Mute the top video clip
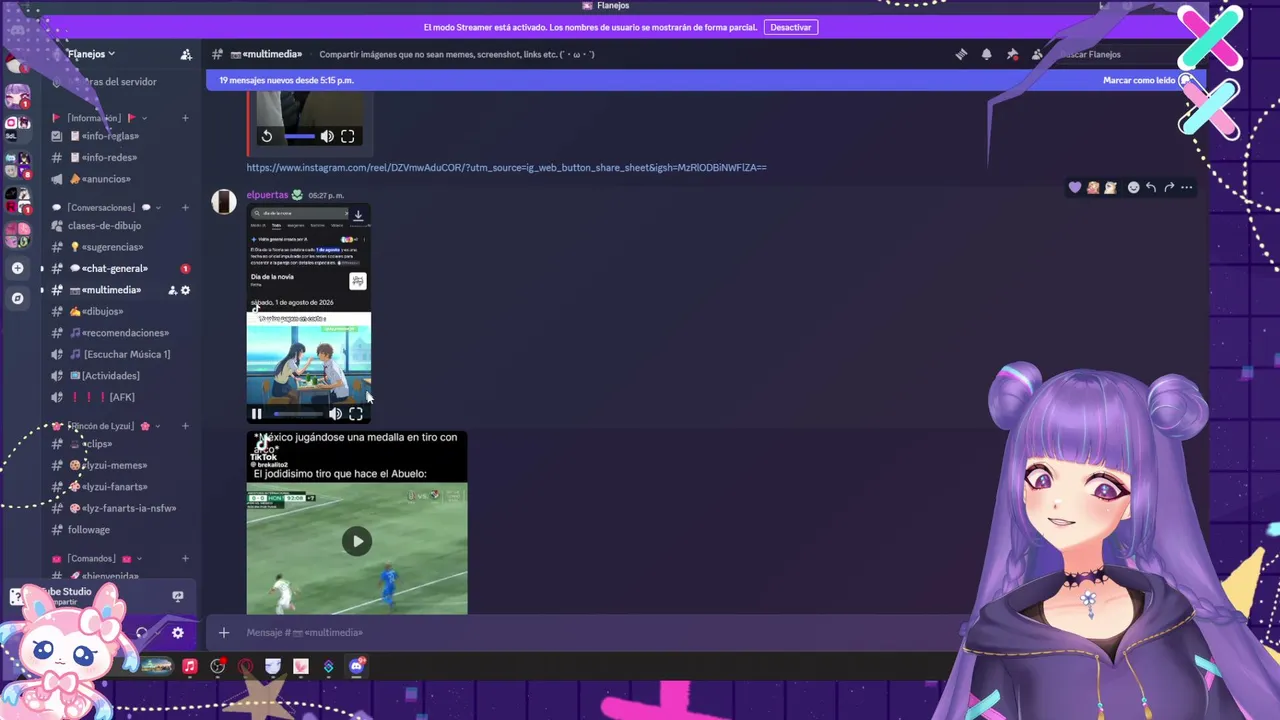Image resolution: width=1280 pixels, height=720 pixels. pos(327,136)
